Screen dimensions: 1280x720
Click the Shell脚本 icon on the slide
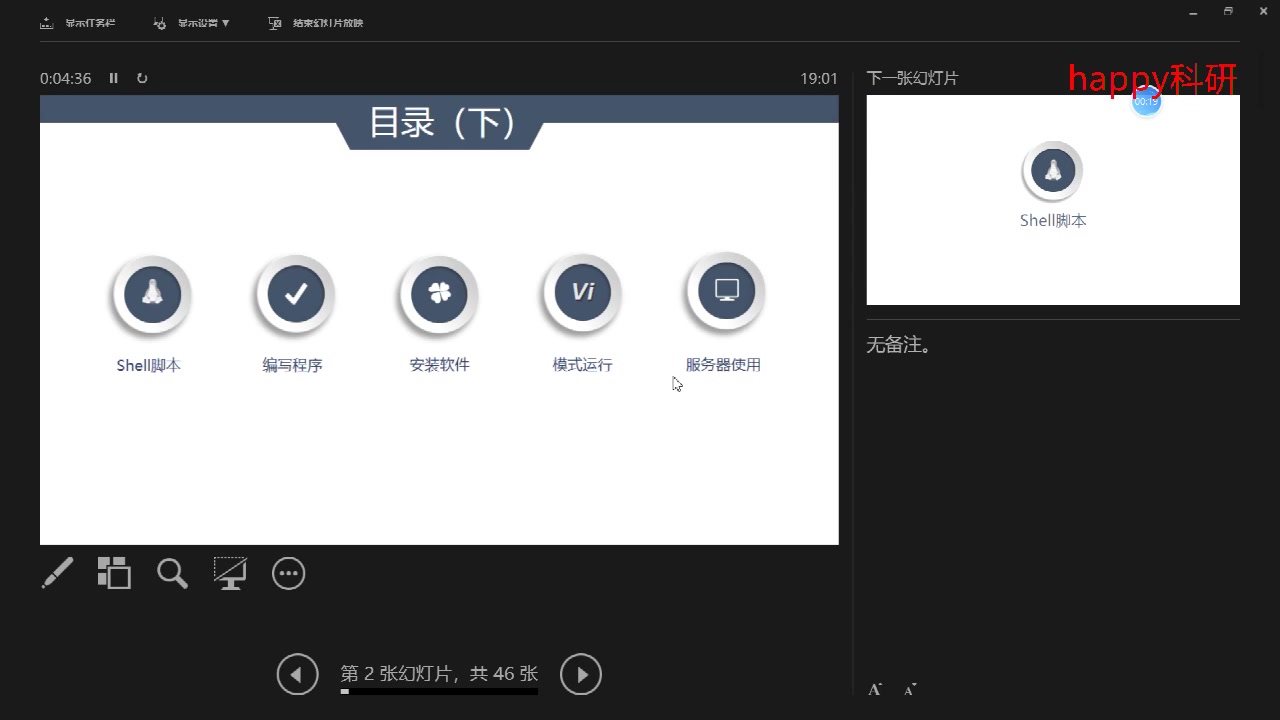click(x=150, y=294)
